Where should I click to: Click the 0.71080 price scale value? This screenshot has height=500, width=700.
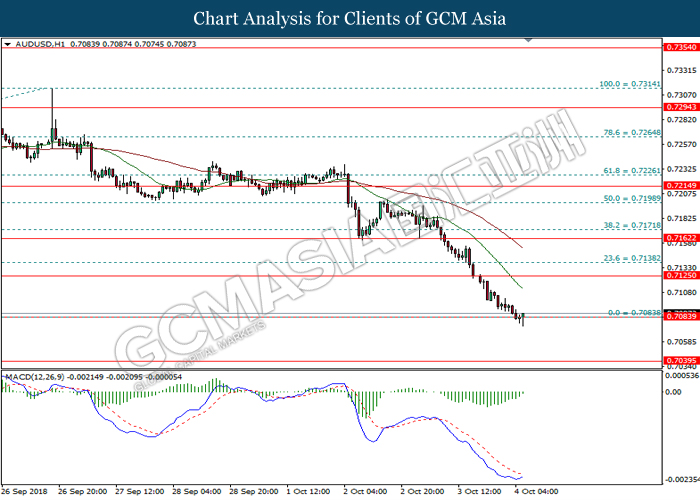[x=682, y=292]
